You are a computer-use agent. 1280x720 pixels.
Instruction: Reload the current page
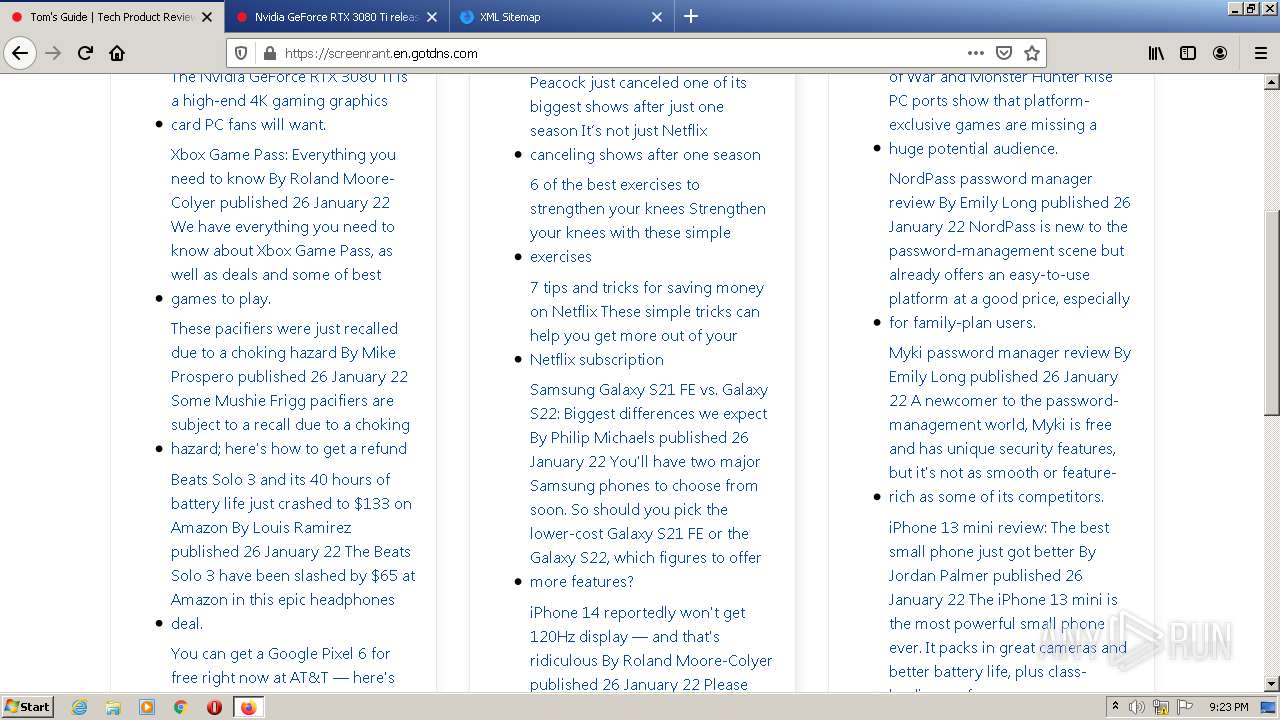85,53
